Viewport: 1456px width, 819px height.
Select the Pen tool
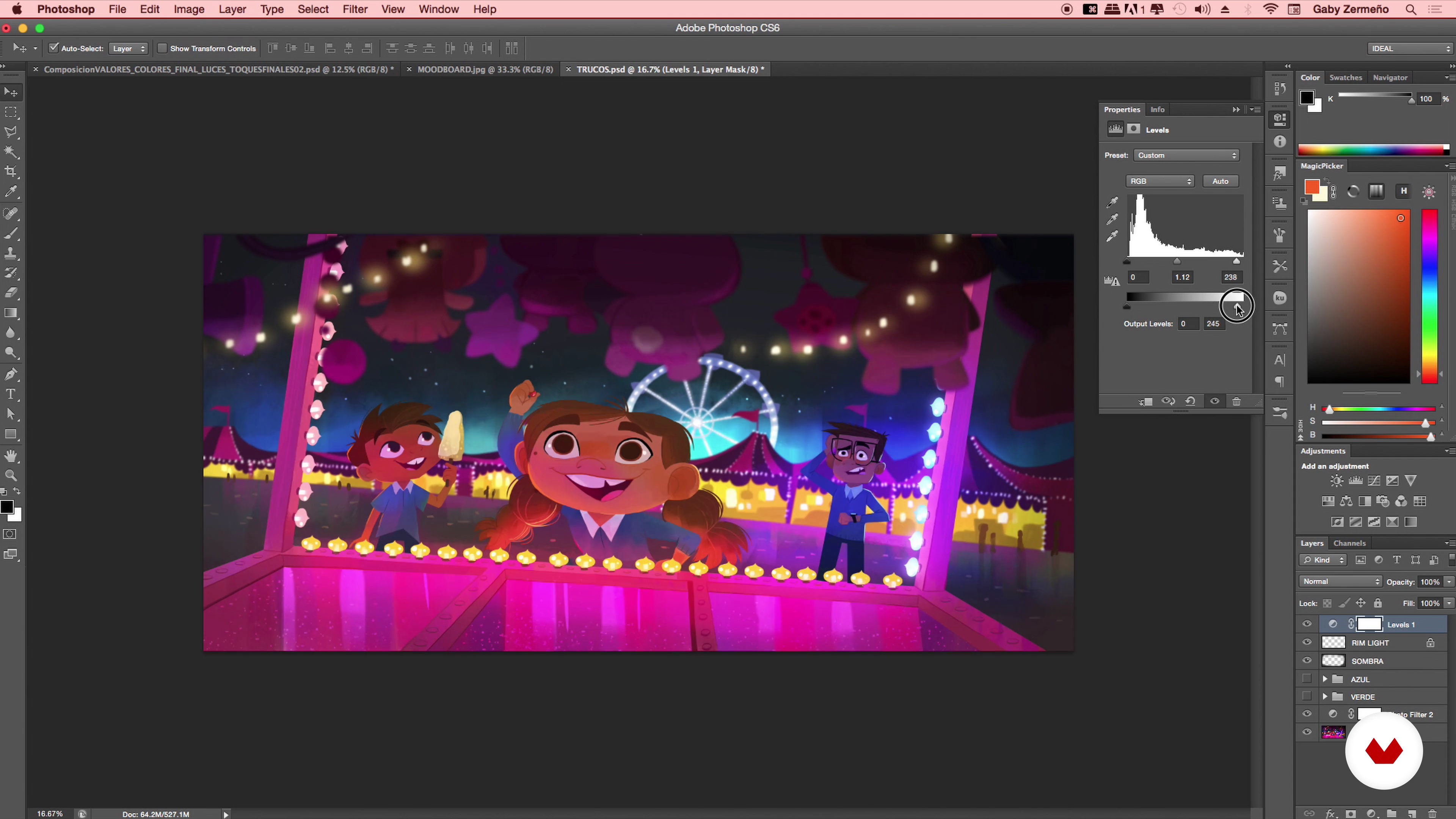[11, 373]
